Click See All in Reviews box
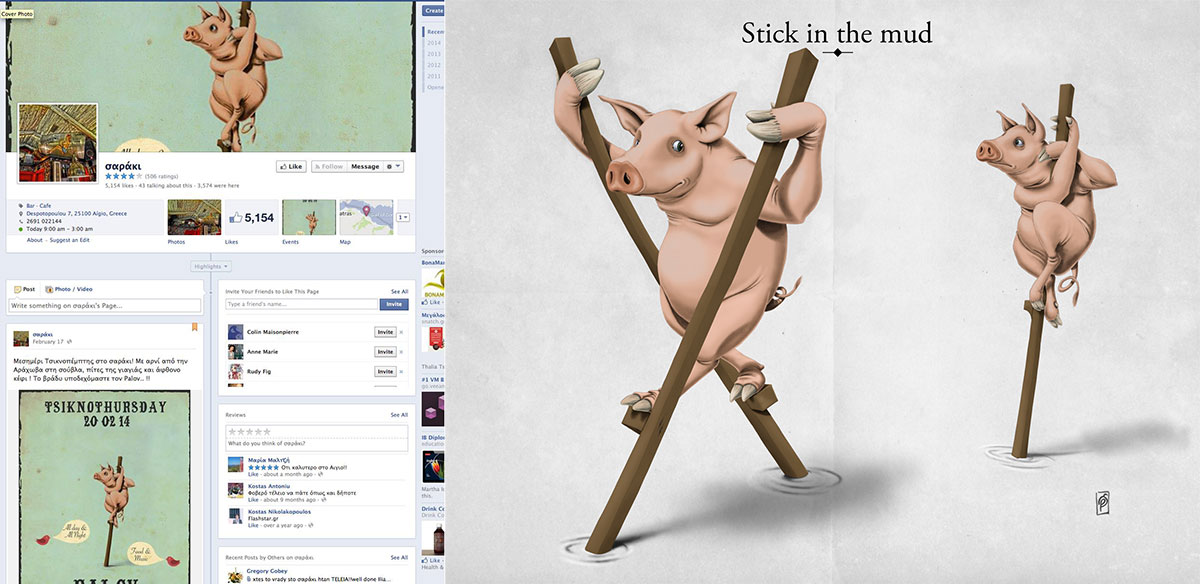1200x584 pixels. (x=399, y=414)
